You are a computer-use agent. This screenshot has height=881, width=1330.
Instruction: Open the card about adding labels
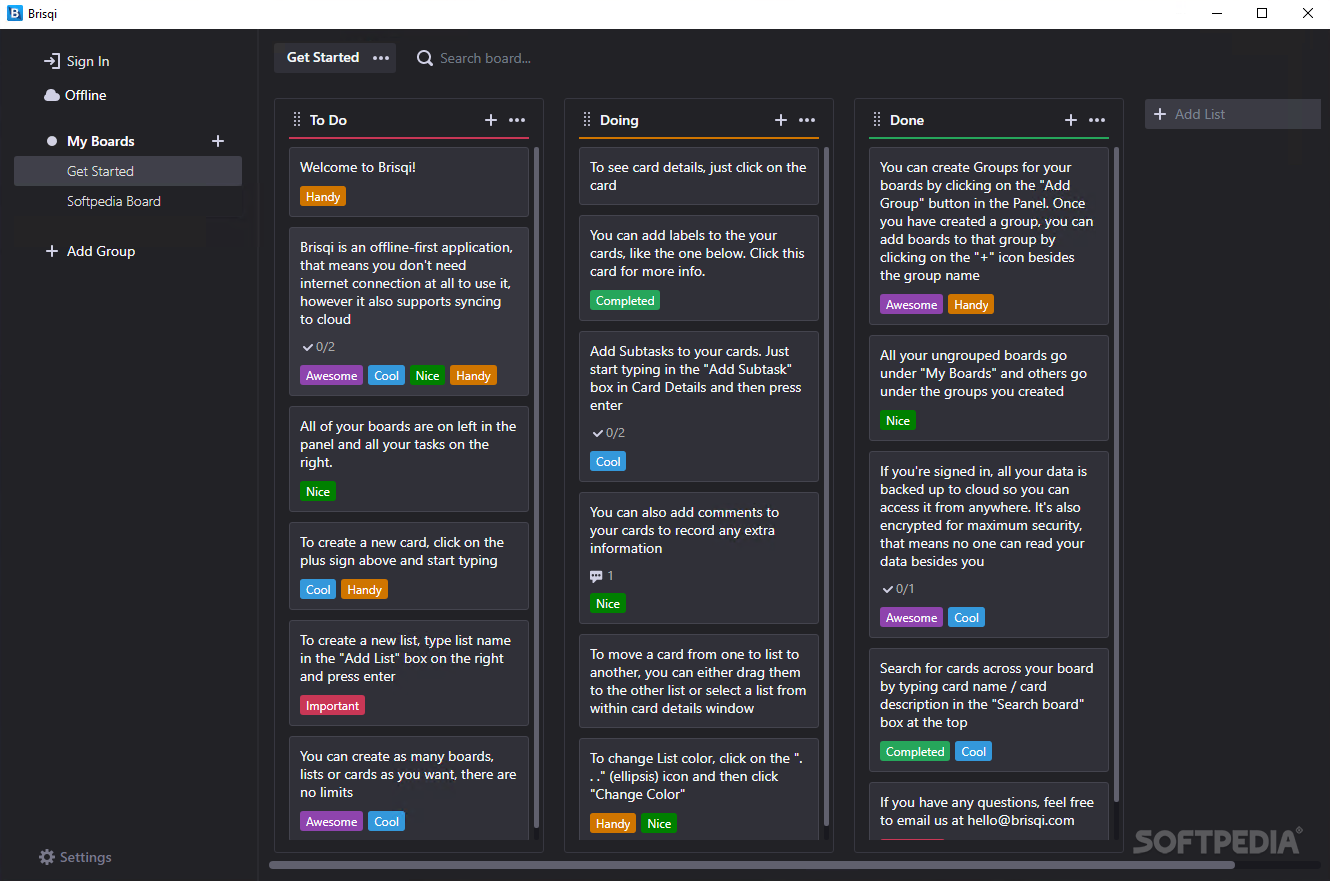[699, 268]
